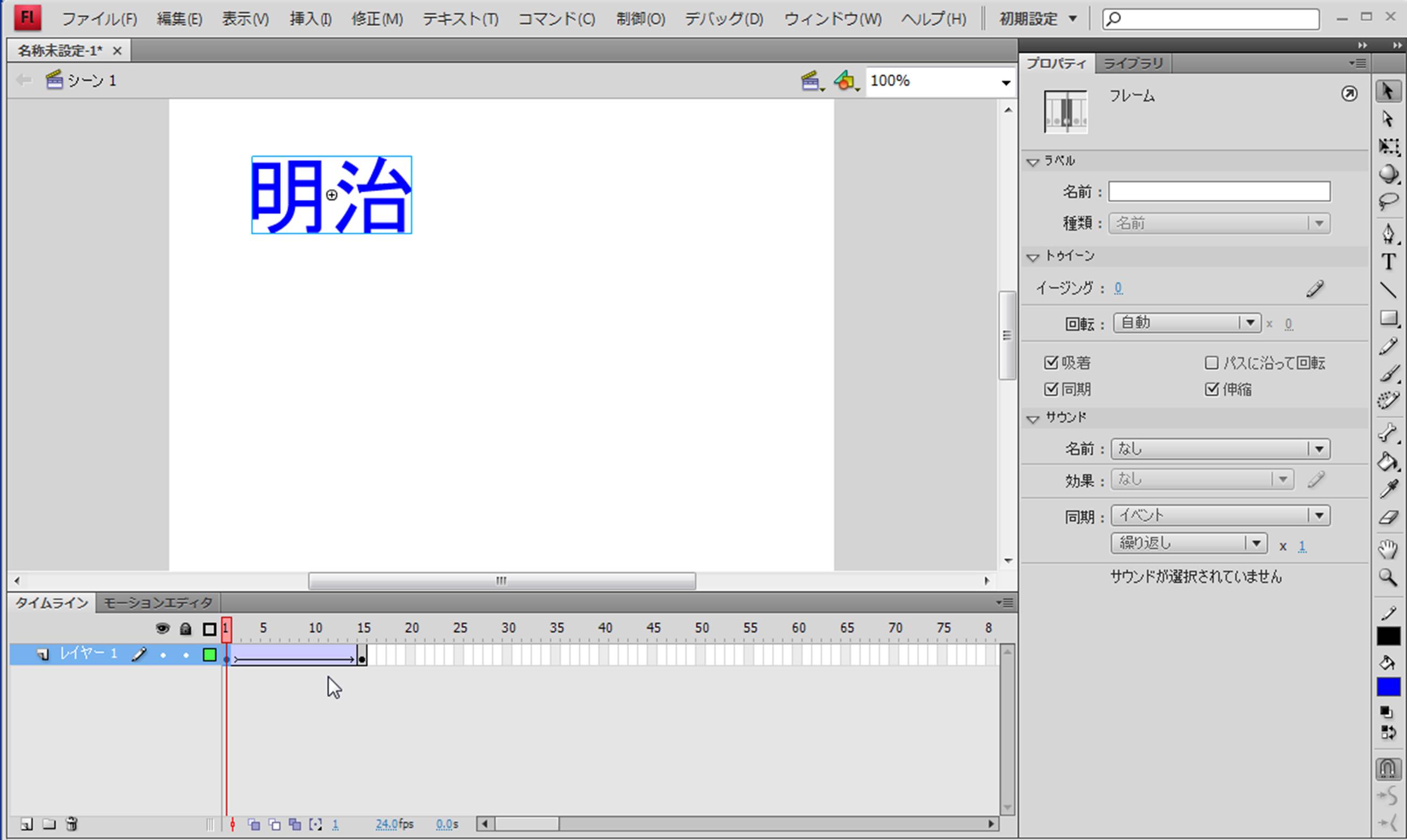Uncheck the 伸縮 scale checkbox
This screenshot has width=1407, height=840.
click(x=1211, y=389)
